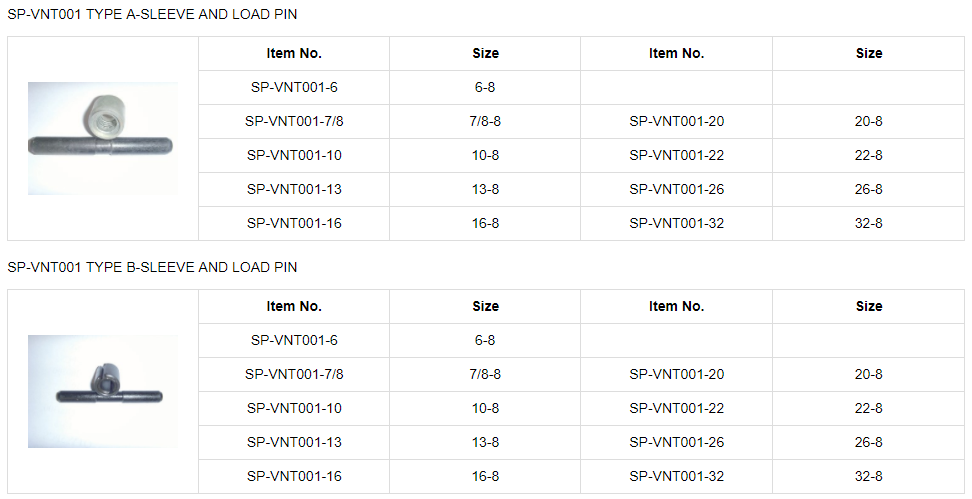This screenshot has height=499, width=972.
Task: Click the Type B-Sleeve and Load Pin heading
Action: [152, 268]
